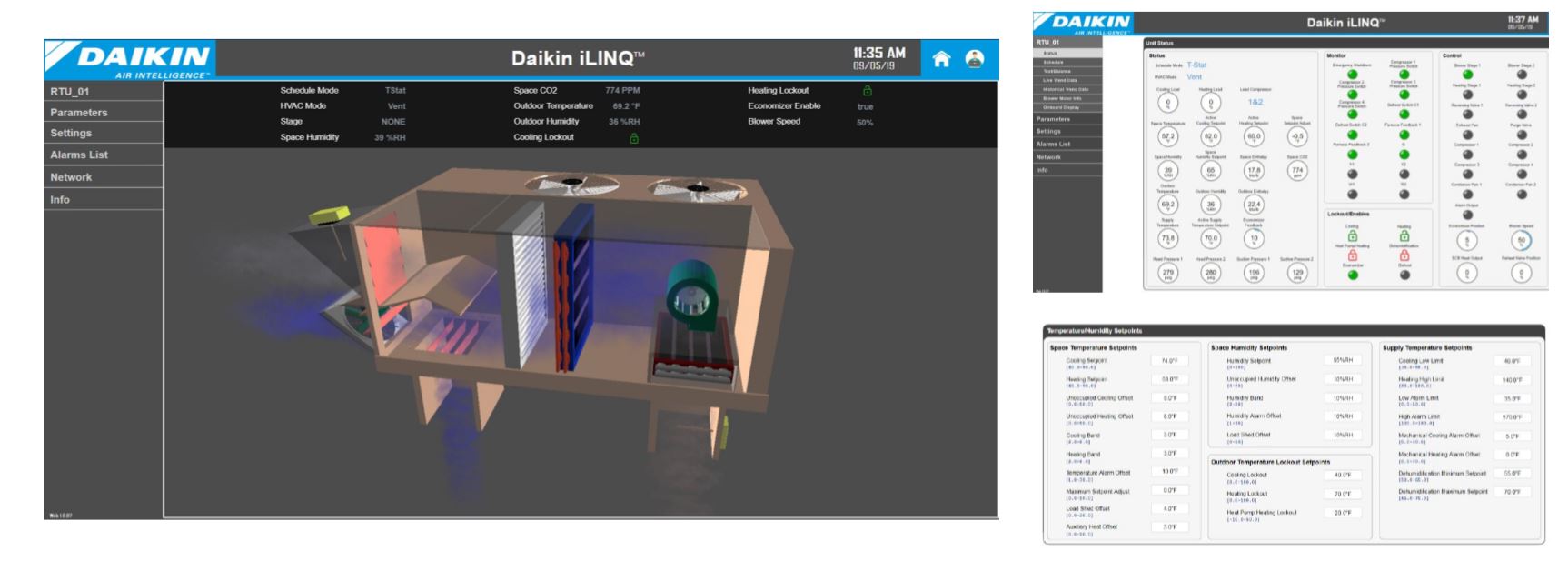Image resolution: width=1568 pixels, height=561 pixels.
Task: Click Cooling lockout padlock in Lockout/Enables panel
Action: pos(1352,235)
